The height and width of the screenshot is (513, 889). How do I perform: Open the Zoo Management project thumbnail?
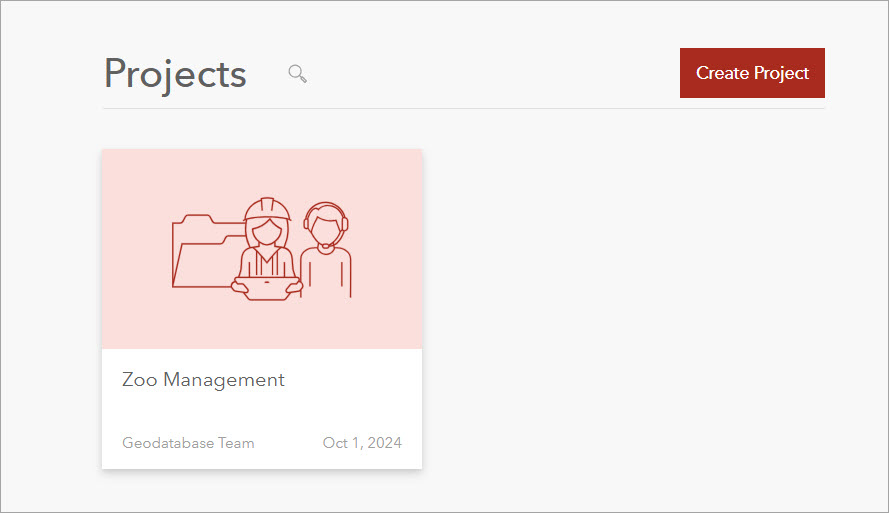click(262, 249)
